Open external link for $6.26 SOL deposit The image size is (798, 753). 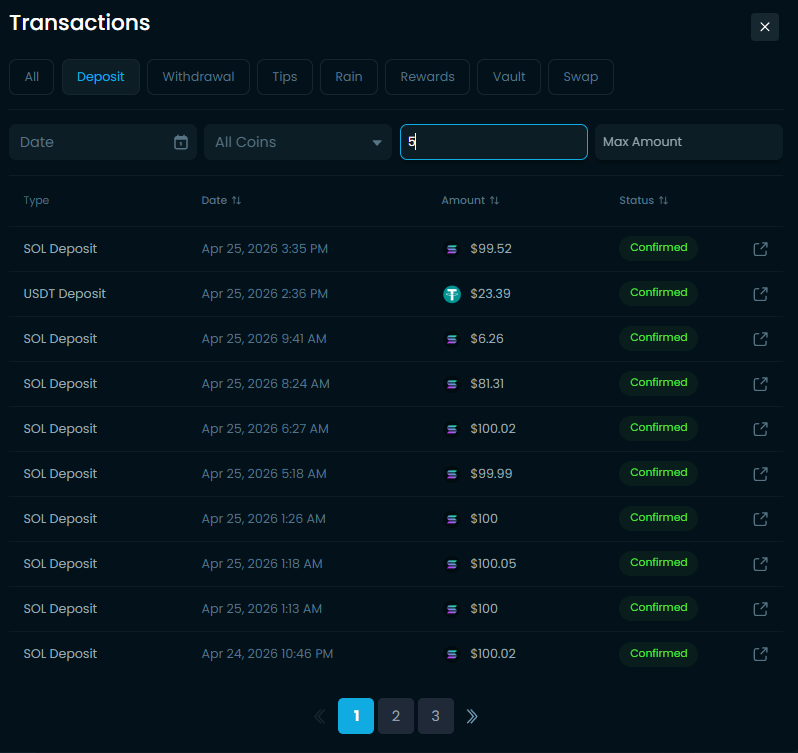pos(760,339)
